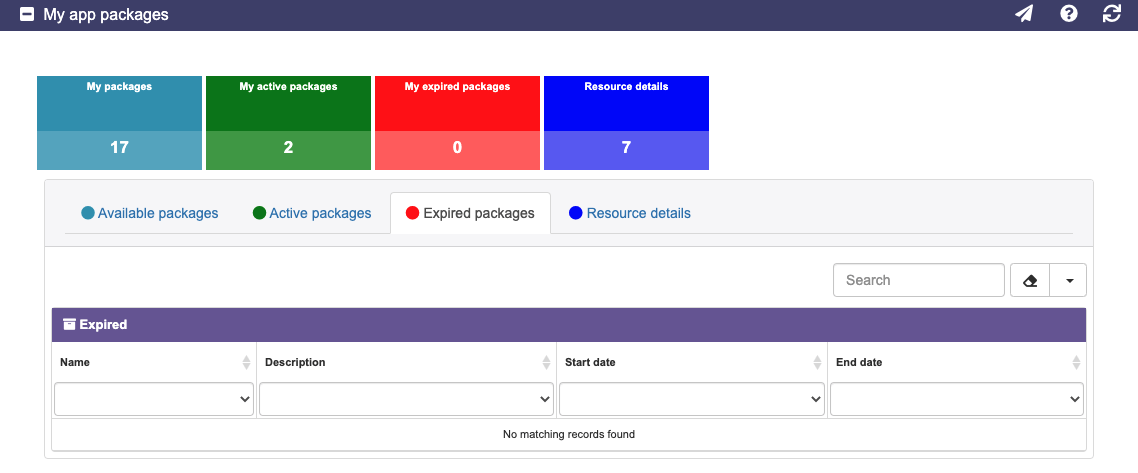The image size is (1138, 473).
Task: Click the purple Expired table header
Action: (x=569, y=324)
